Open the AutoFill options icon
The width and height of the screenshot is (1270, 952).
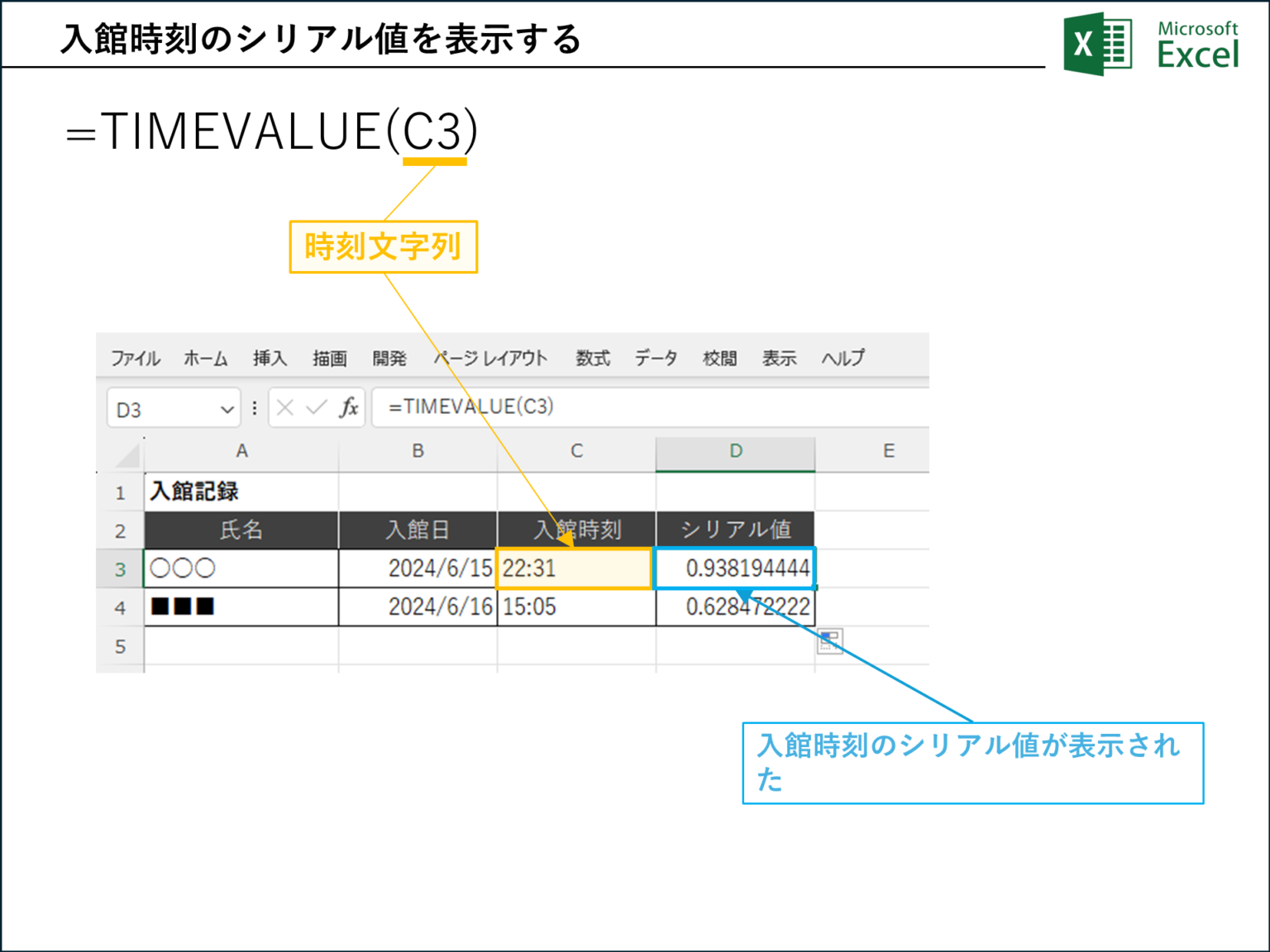coord(830,640)
